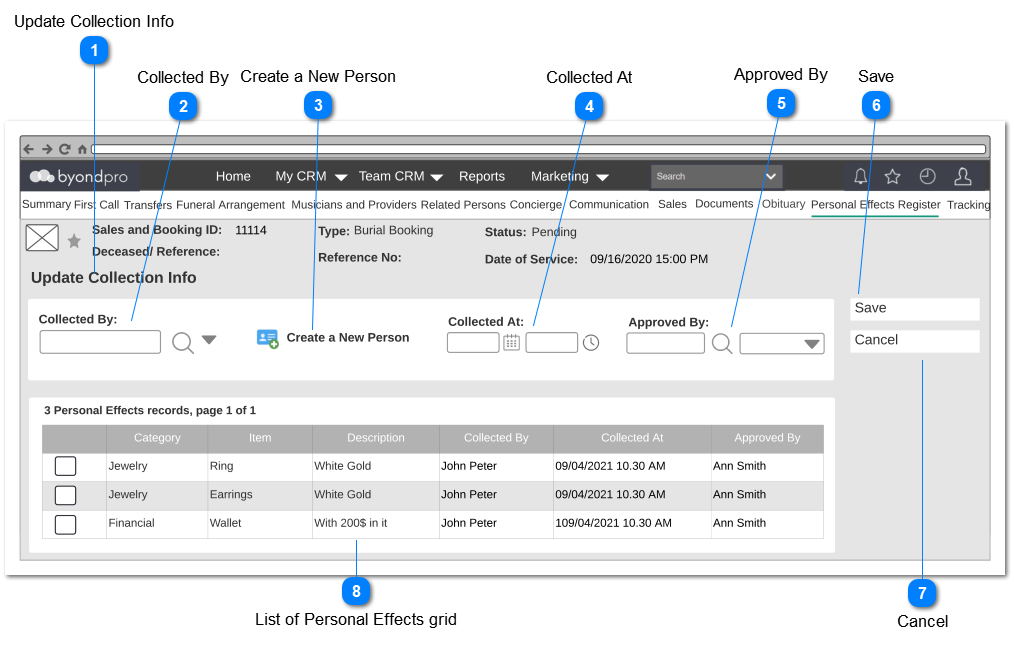Go to browser home icon
Image resolution: width=1014 pixels, height=647 pixels.
point(82,149)
